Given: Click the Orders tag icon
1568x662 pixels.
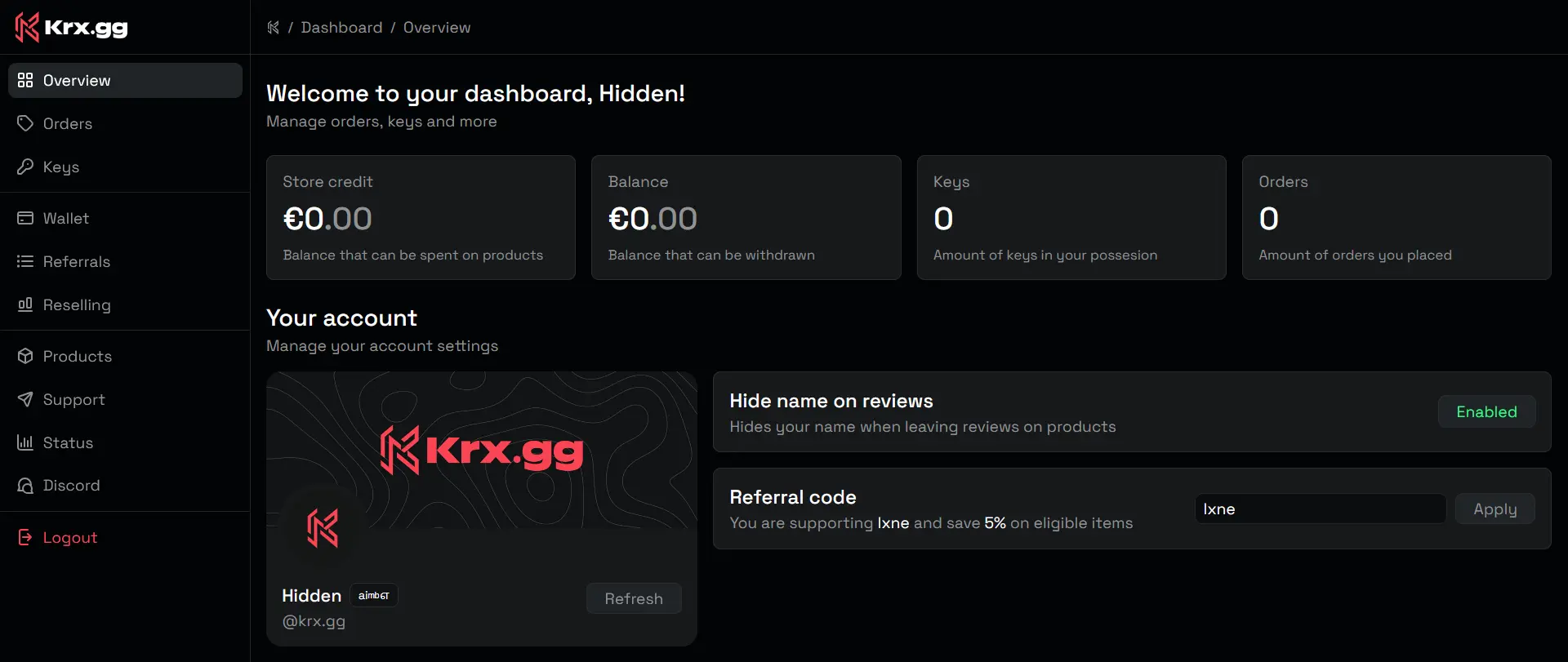Looking at the screenshot, I should [x=25, y=123].
